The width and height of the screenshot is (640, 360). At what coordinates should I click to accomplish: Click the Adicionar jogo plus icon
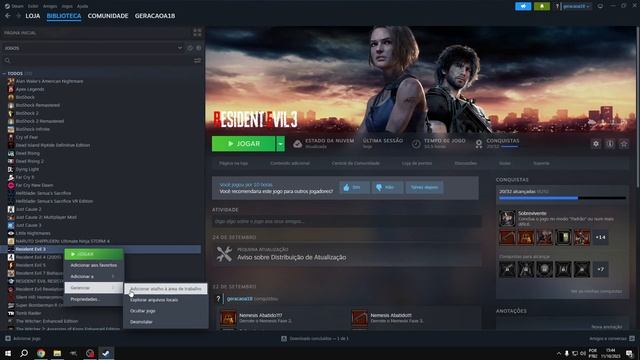point(8,338)
